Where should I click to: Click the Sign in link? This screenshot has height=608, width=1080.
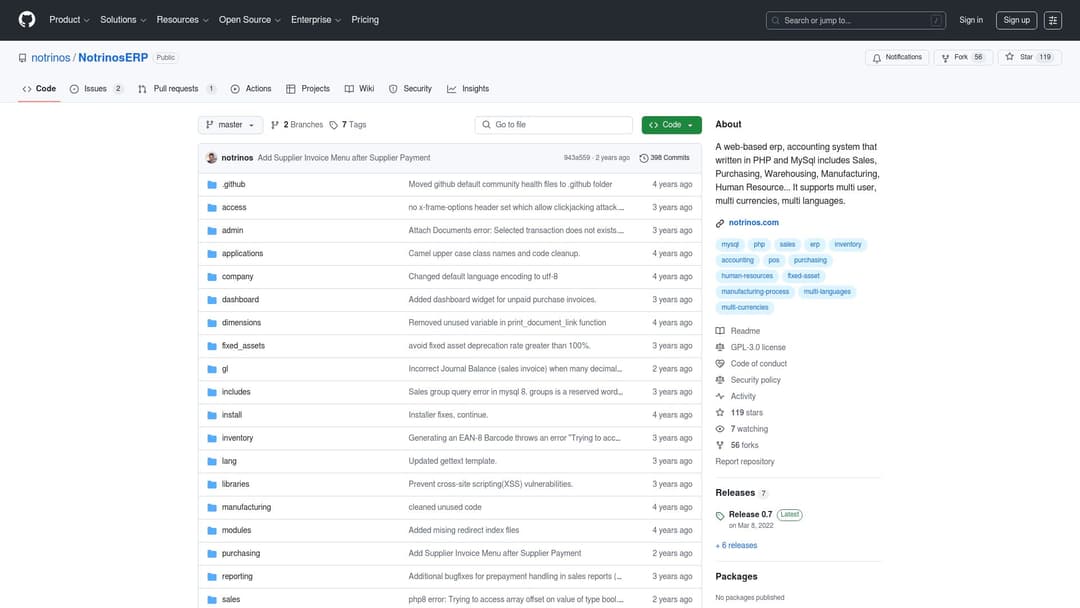pyautogui.click(x=970, y=20)
